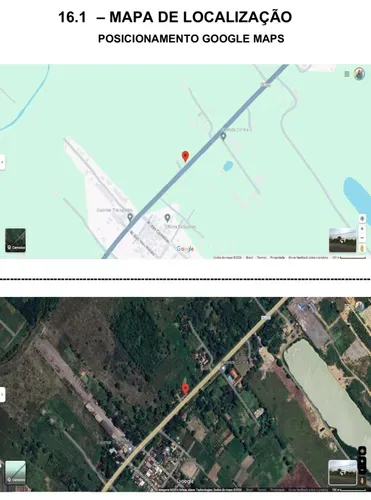Click the zoom out minus on road map
This screenshot has width=371, height=500.
pos(362,237)
